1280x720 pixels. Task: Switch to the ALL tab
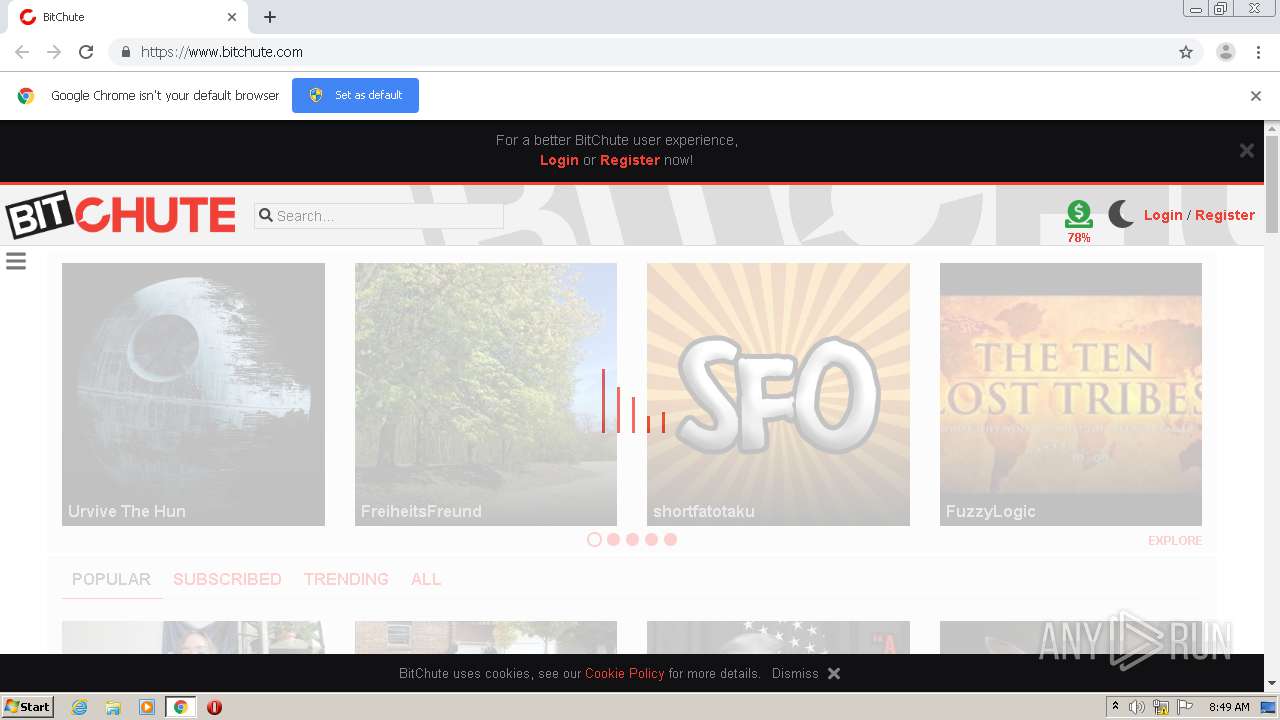[426, 579]
